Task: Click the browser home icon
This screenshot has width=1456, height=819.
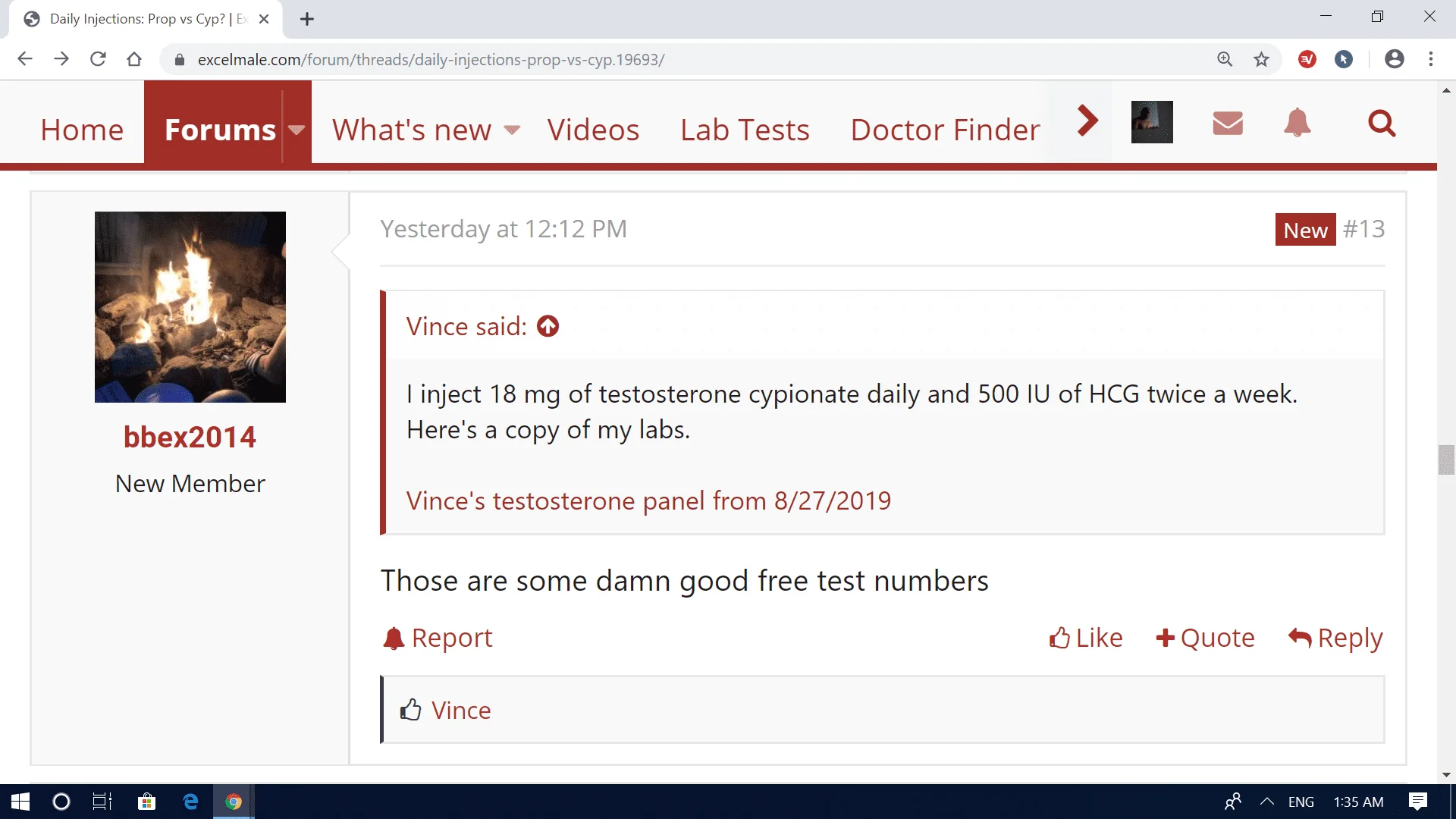Action: pyautogui.click(x=134, y=59)
